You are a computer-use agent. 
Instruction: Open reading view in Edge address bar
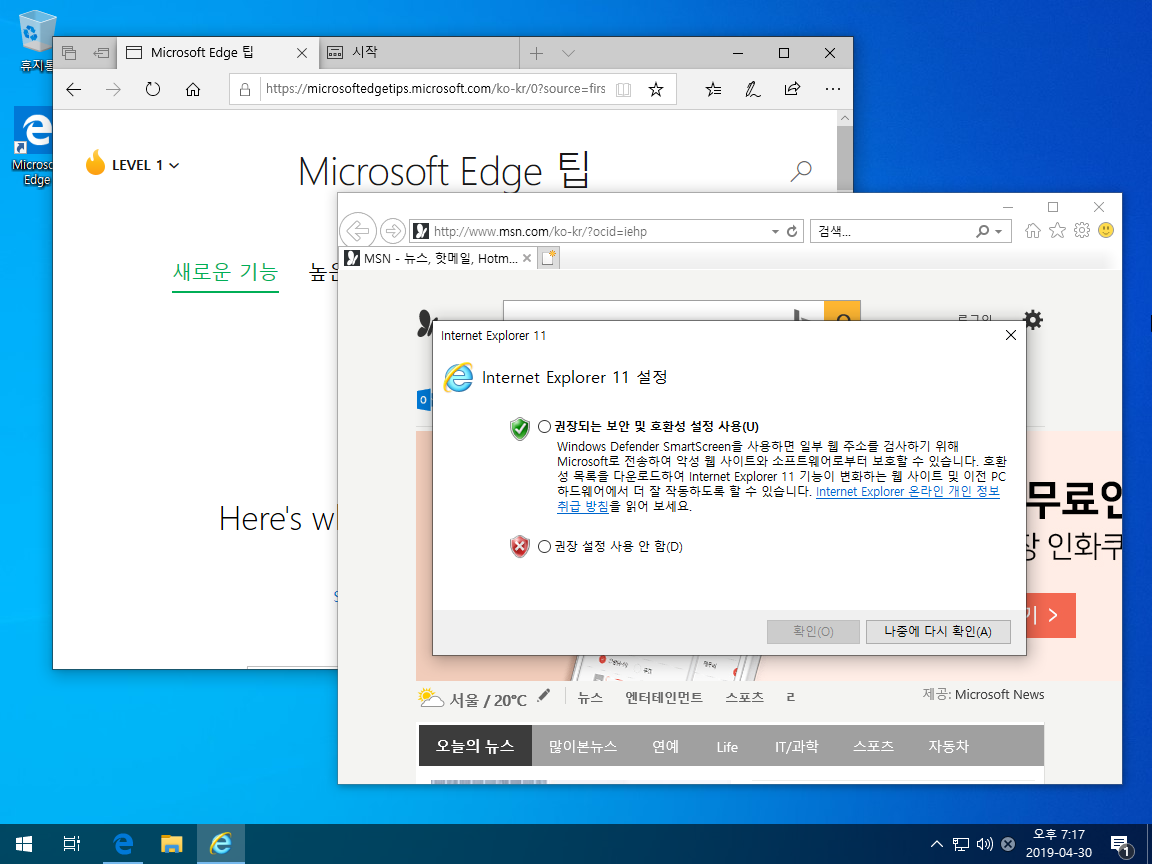623,90
